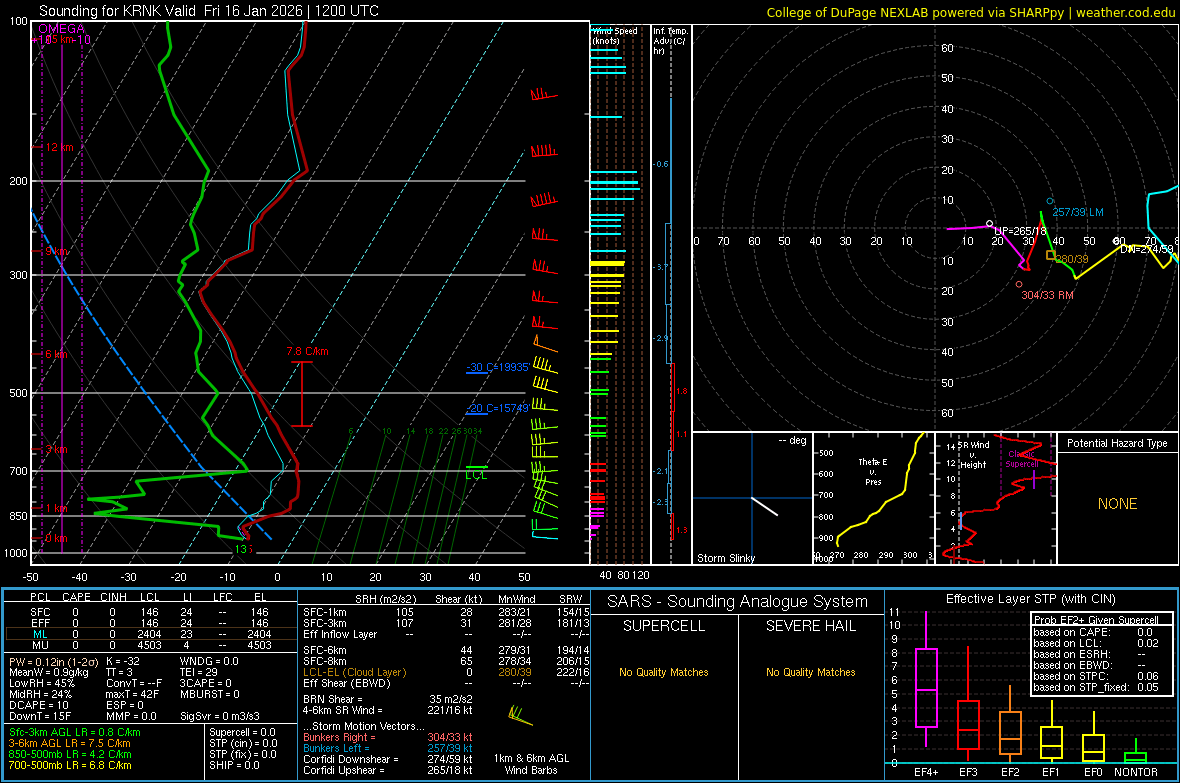This screenshot has width=1180, height=783.
Task: Click the red Bunkers right-mover circle marker
Action: pyautogui.click(x=1019, y=285)
